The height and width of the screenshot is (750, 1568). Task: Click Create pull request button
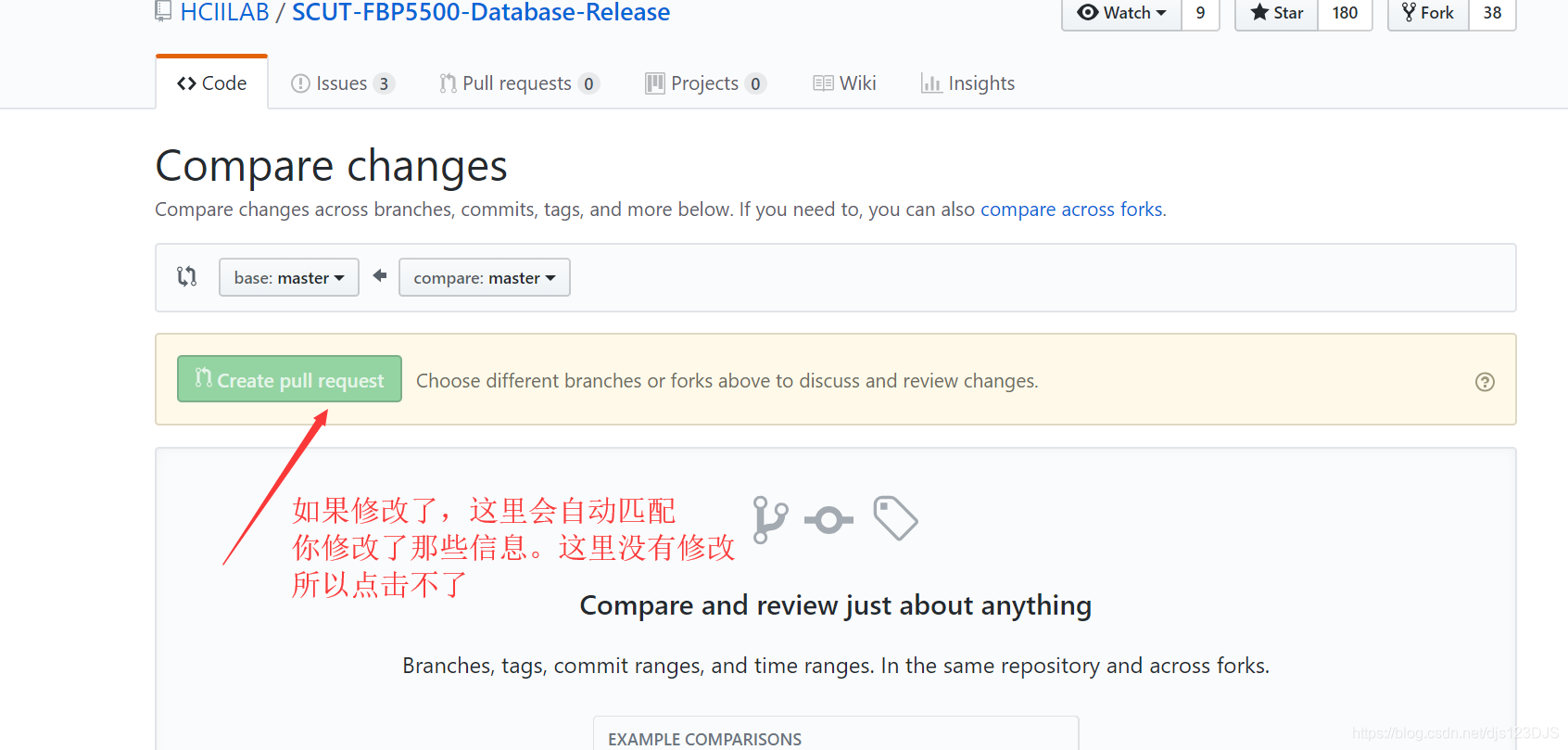point(289,379)
